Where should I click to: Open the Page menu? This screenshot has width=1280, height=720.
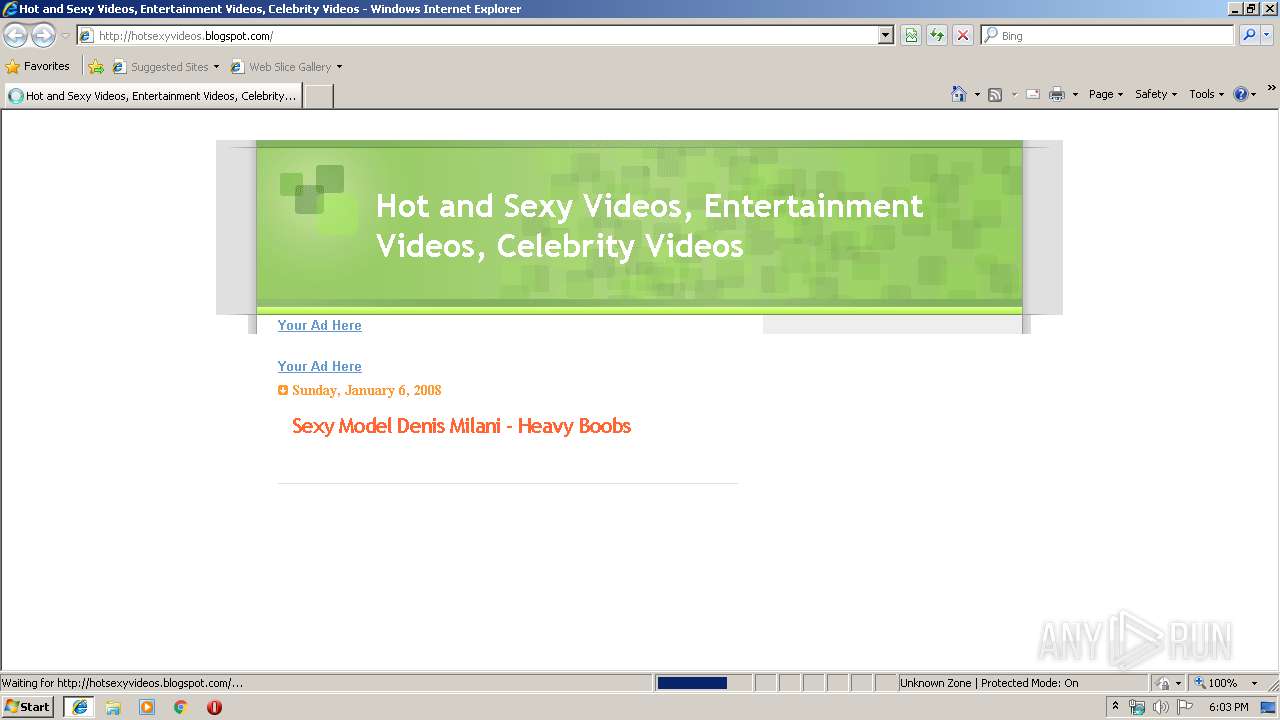click(1106, 94)
